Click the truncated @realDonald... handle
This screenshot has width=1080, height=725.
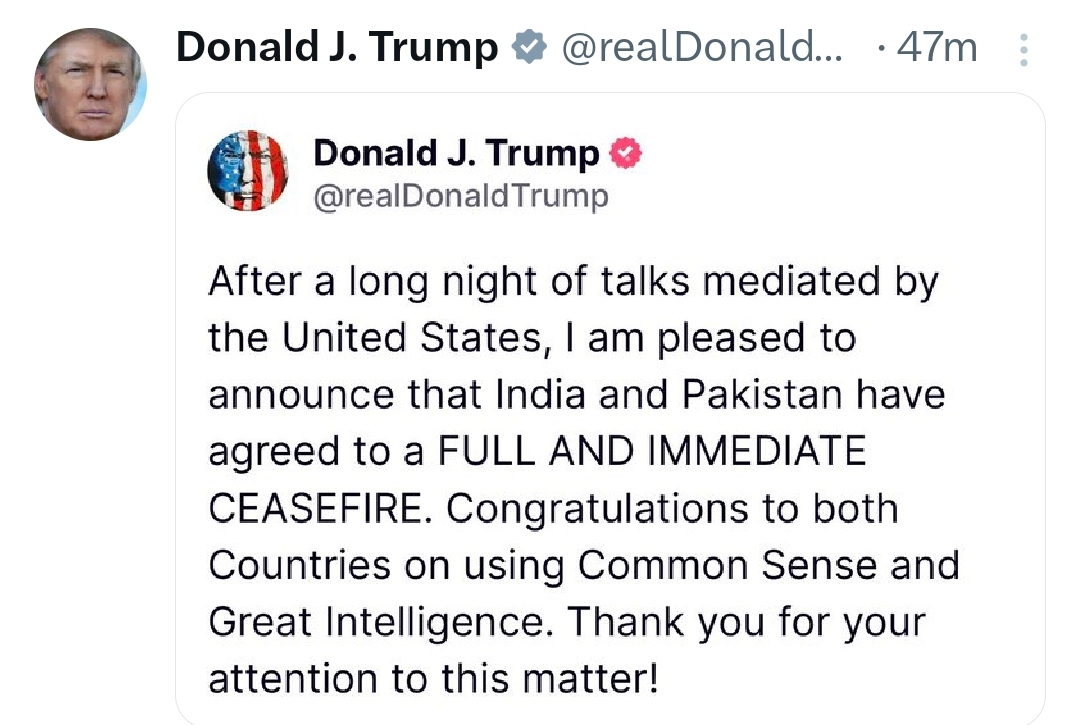[x=701, y=48]
